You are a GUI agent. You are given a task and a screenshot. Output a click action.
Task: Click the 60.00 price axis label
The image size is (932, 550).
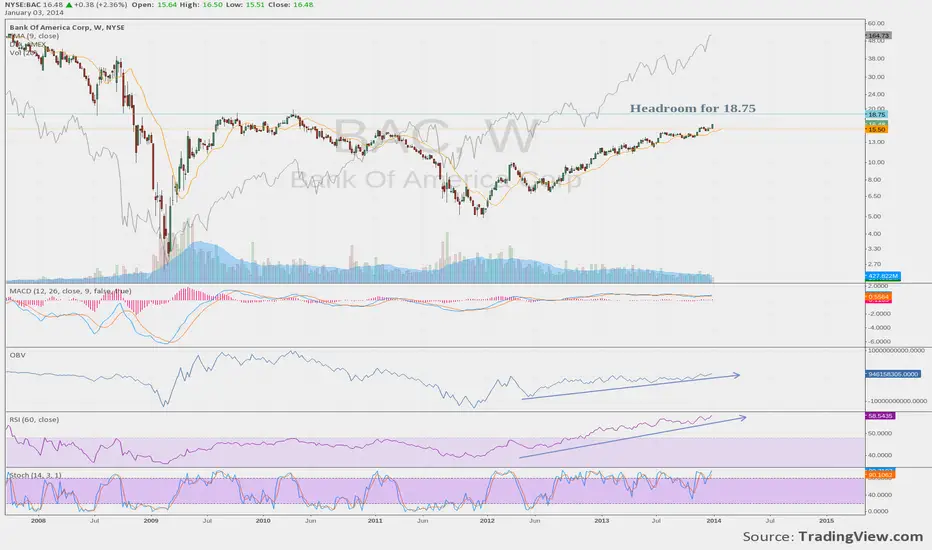(x=876, y=23)
